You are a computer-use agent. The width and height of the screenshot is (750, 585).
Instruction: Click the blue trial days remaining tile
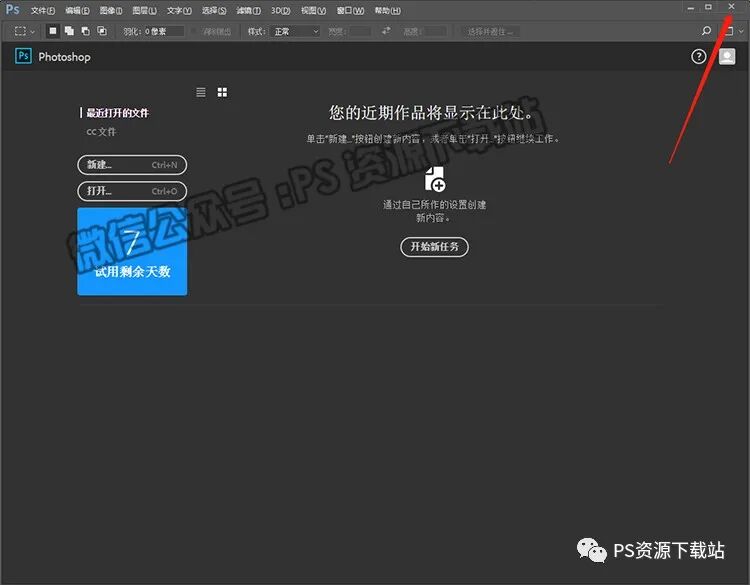click(x=132, y=251)
